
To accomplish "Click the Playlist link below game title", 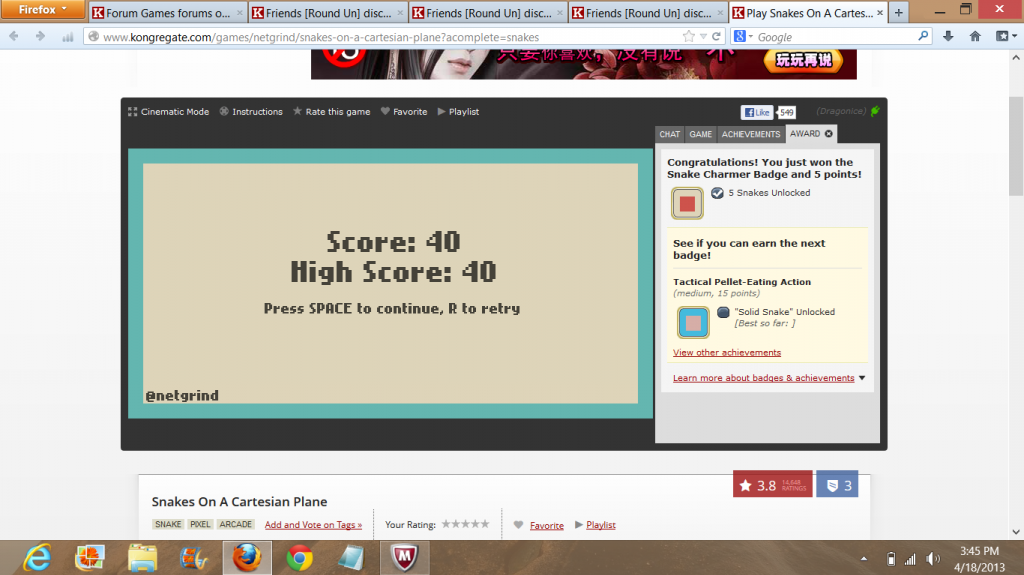I will (x=601, y=525).
